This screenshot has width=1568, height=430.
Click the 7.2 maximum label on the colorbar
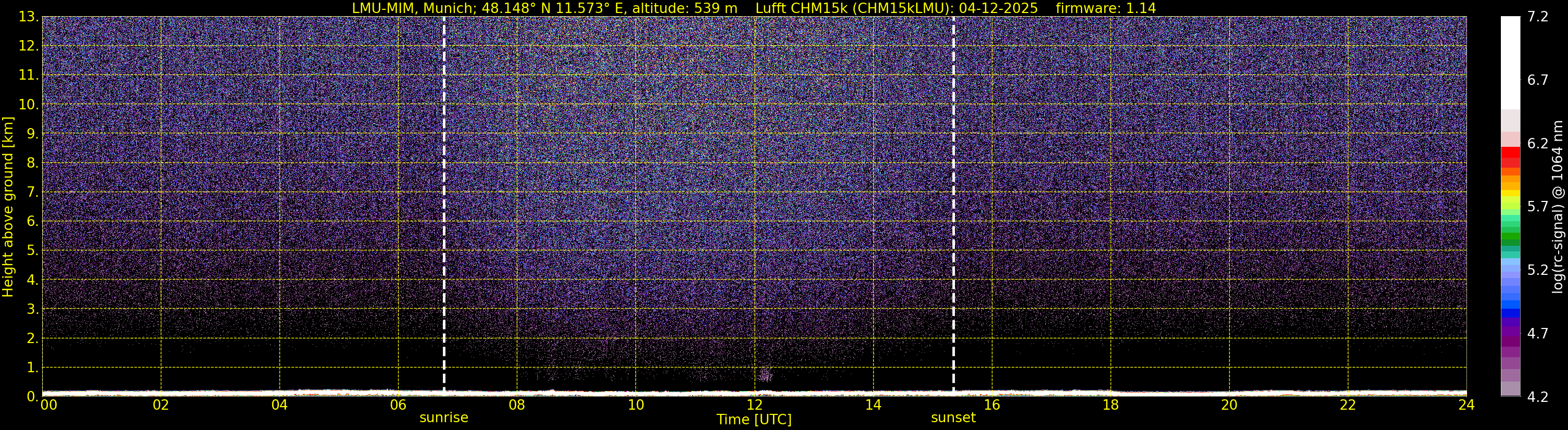[x=1538, y=17]
